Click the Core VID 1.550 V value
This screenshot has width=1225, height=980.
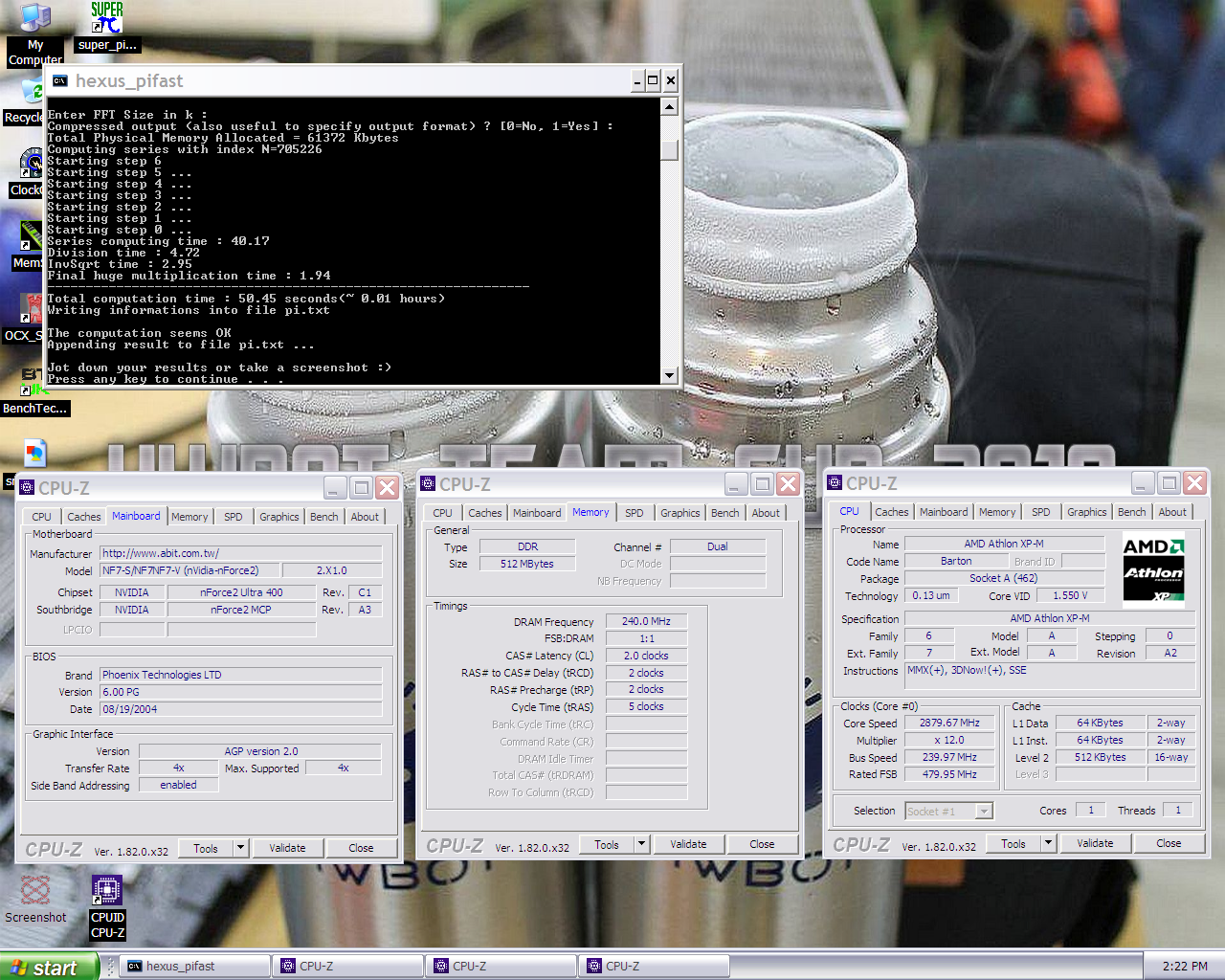(1070, 595)
